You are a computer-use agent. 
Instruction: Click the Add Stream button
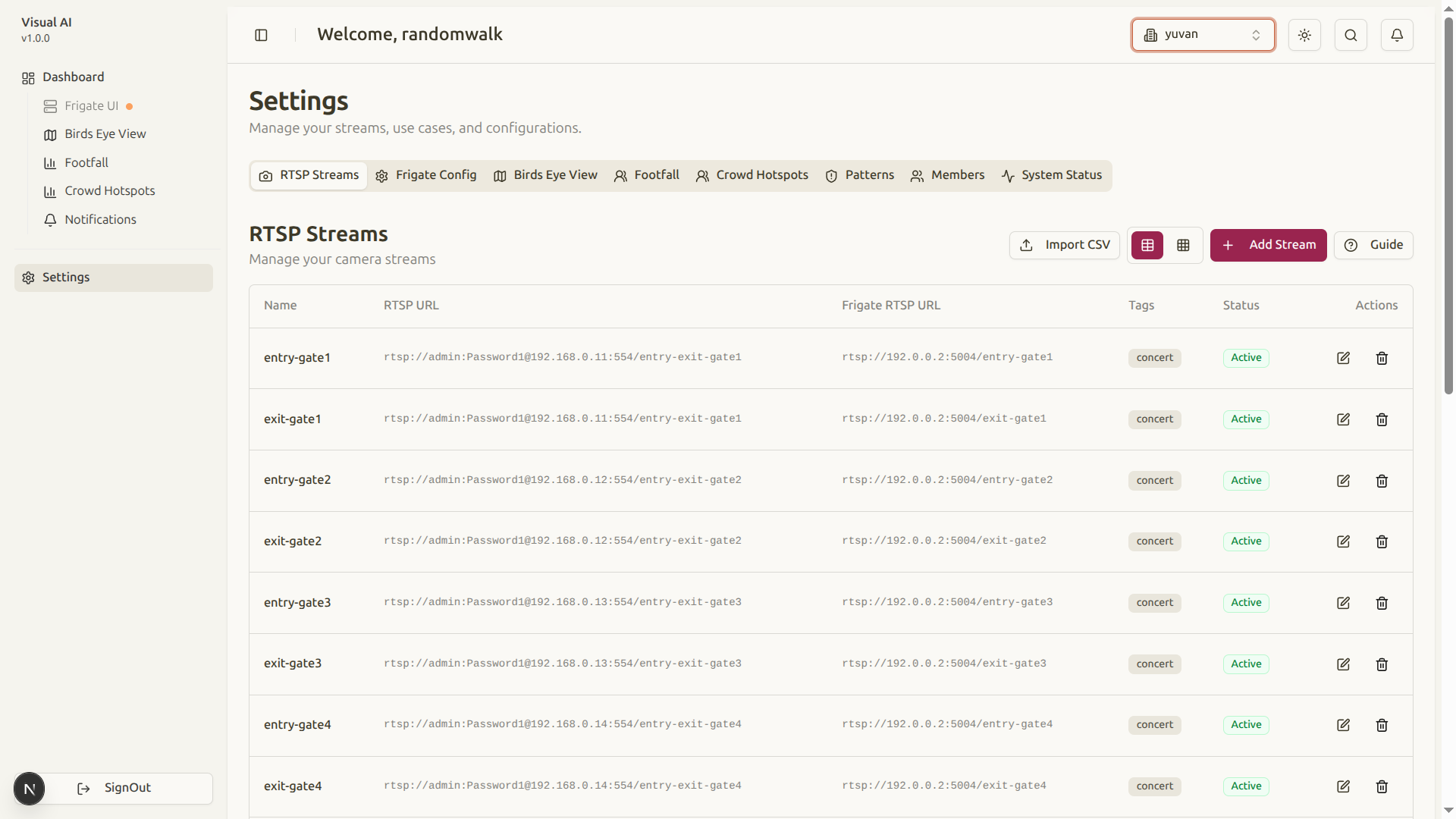pyautogui.click(x=1268, y=245)
